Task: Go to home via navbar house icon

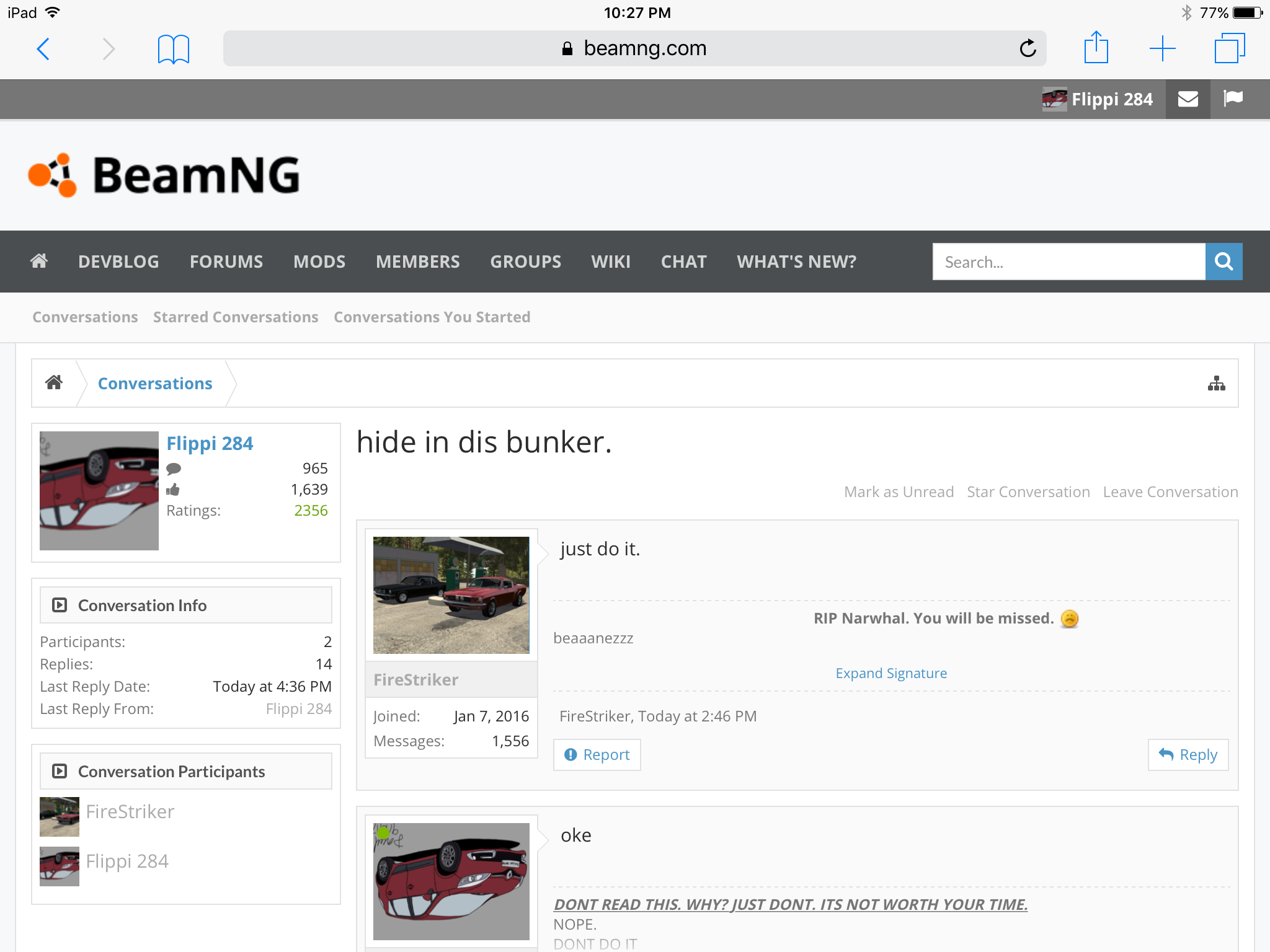Action: tap(38, 261)
